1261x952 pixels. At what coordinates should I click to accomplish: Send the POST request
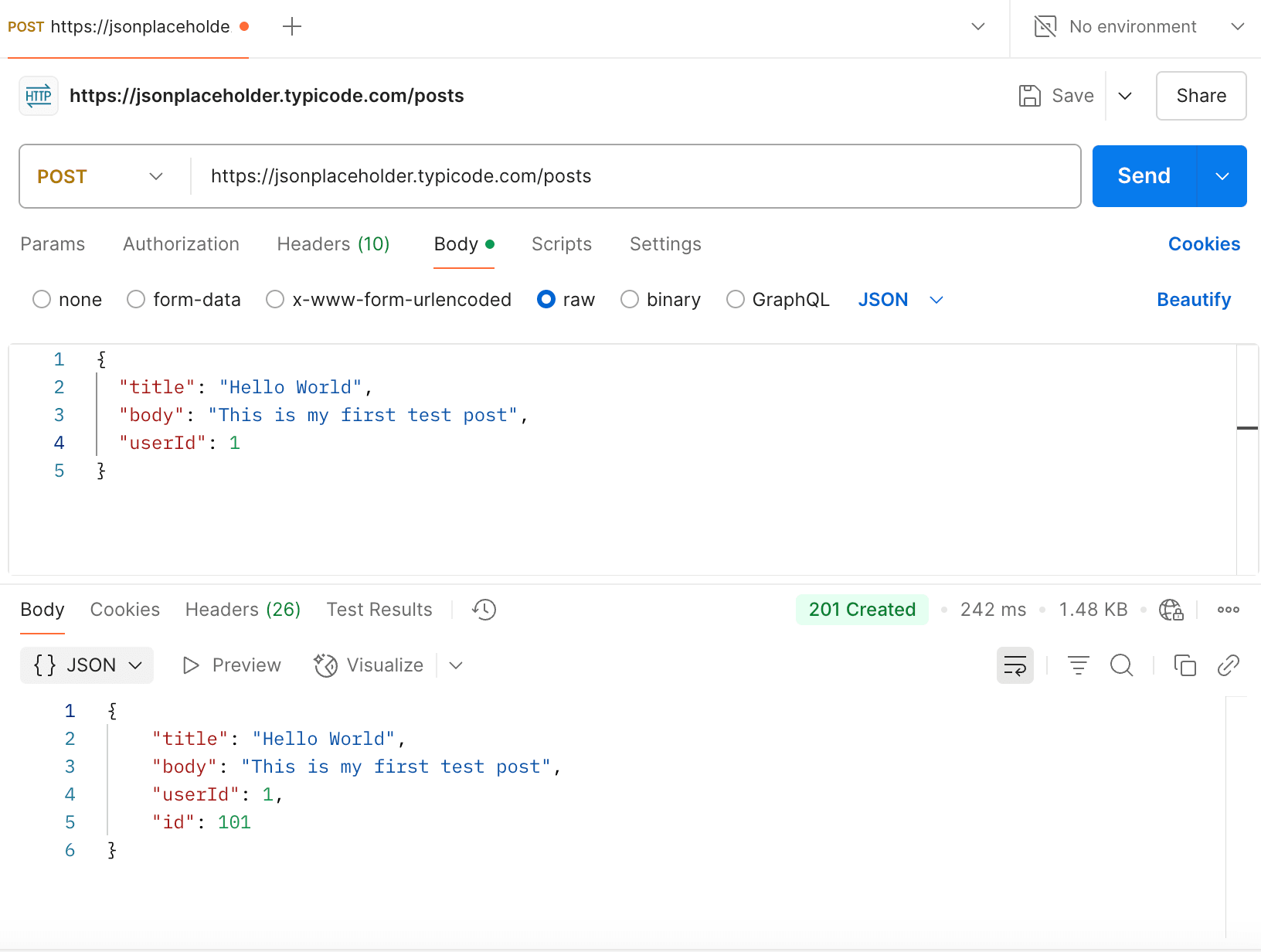(x=1144, y=176)
